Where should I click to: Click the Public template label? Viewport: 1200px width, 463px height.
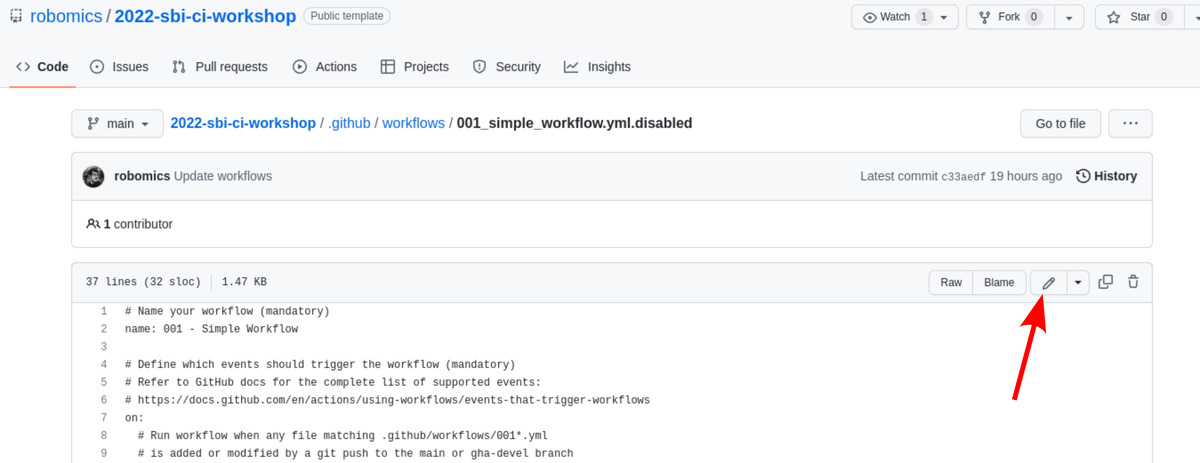347,16
